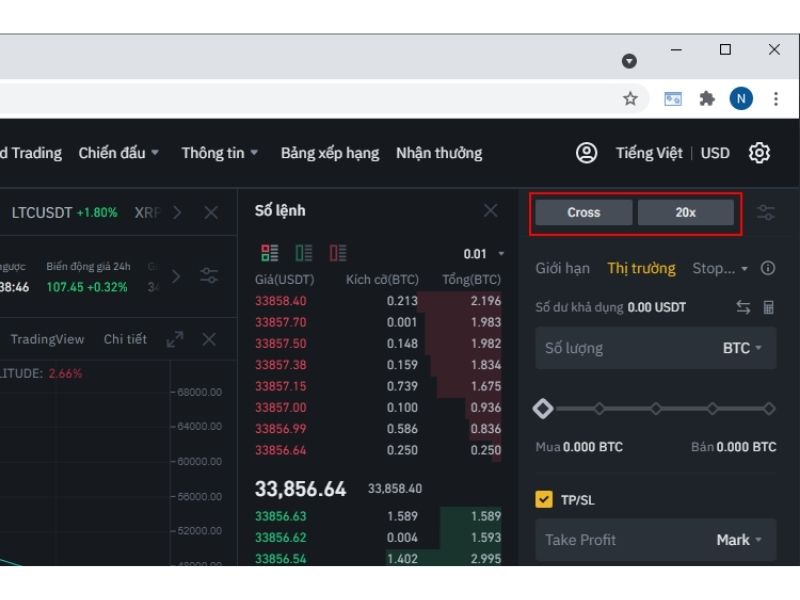Change Take Profit Mark price dropdown
This screenshot has width=800, height=600.
(x=739, y=540)
